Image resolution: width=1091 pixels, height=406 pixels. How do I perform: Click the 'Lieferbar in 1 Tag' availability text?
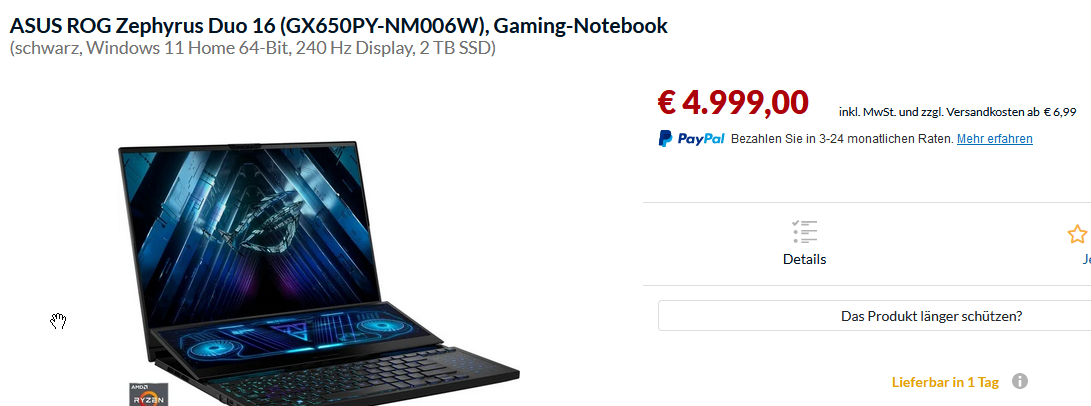pos(945,382)
